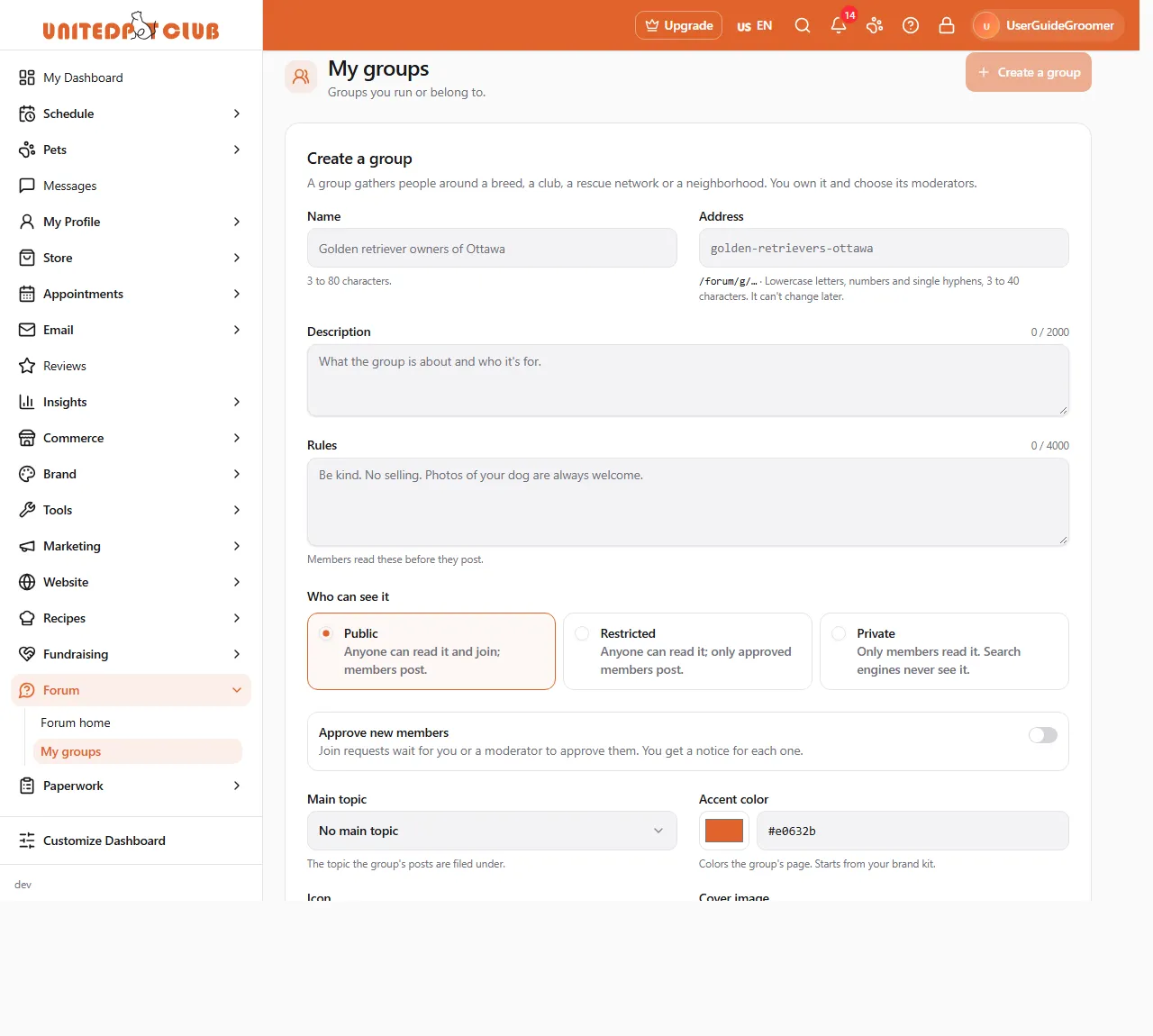
Task: Click the orange accent color swatch
Action: click(724, 831)
